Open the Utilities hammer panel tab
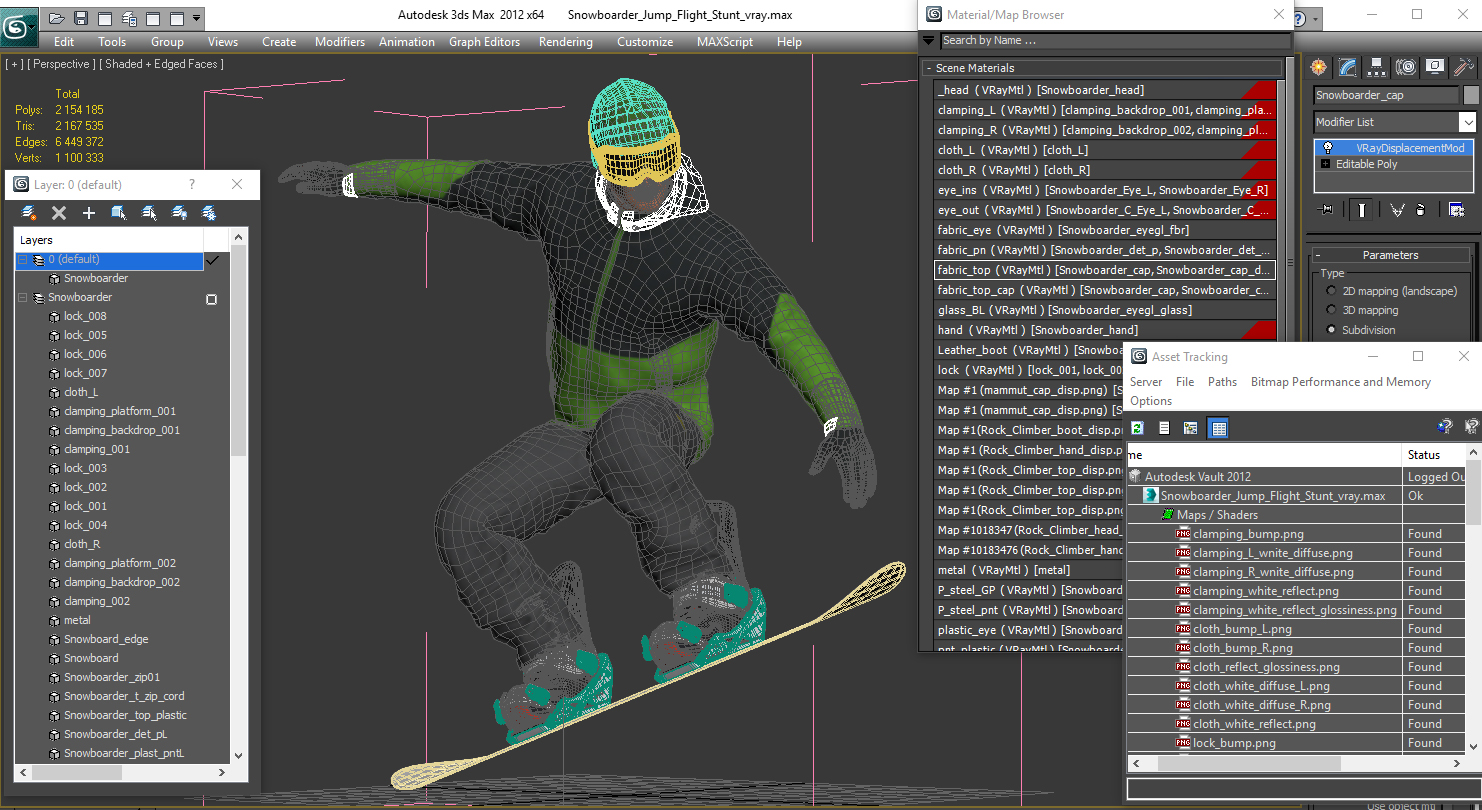Screen dimensions: 1482x810 (1464, 67)
